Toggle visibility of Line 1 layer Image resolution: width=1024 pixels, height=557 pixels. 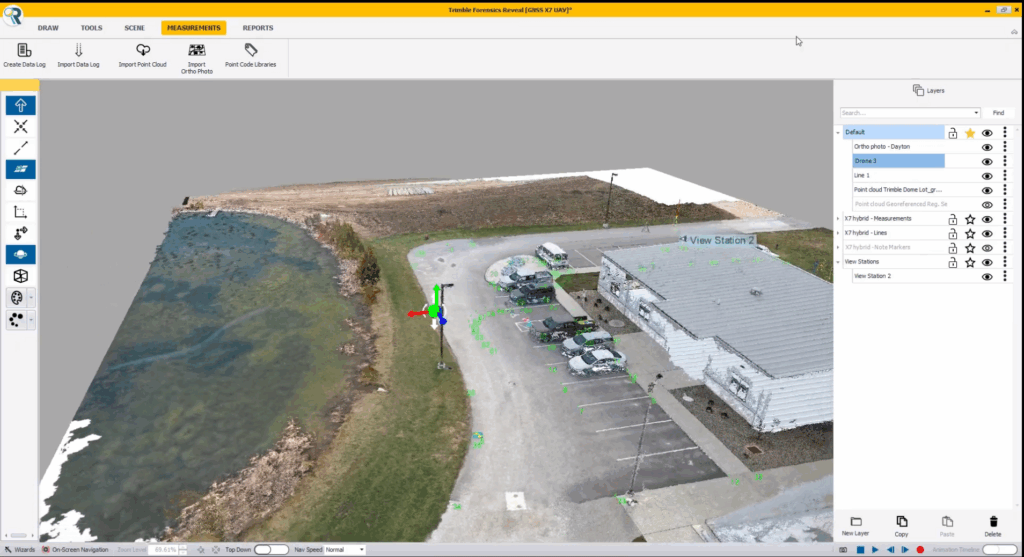(987, 175)
